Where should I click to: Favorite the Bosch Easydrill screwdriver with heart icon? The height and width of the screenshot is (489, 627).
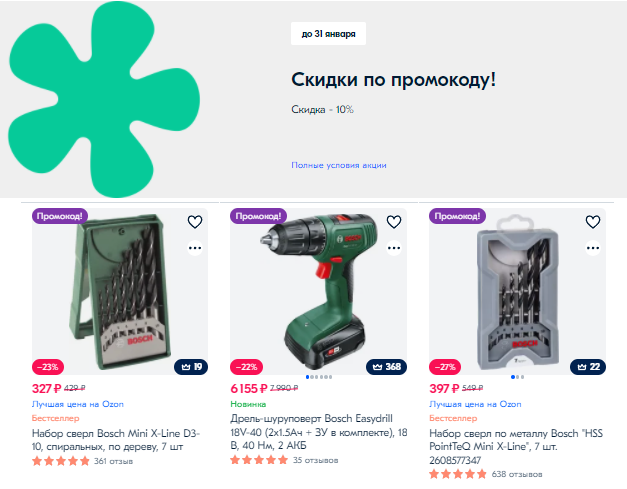(x=393, y=222)
